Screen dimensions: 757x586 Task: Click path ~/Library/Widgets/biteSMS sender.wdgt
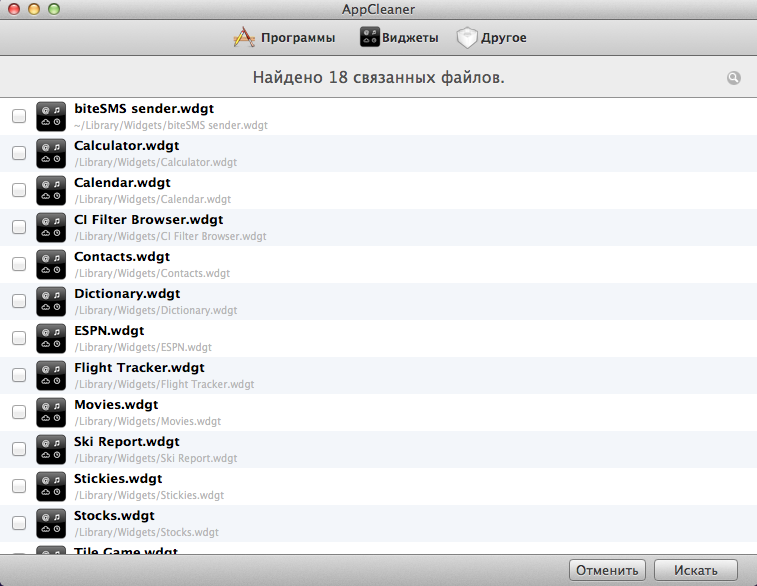[171, 126]
